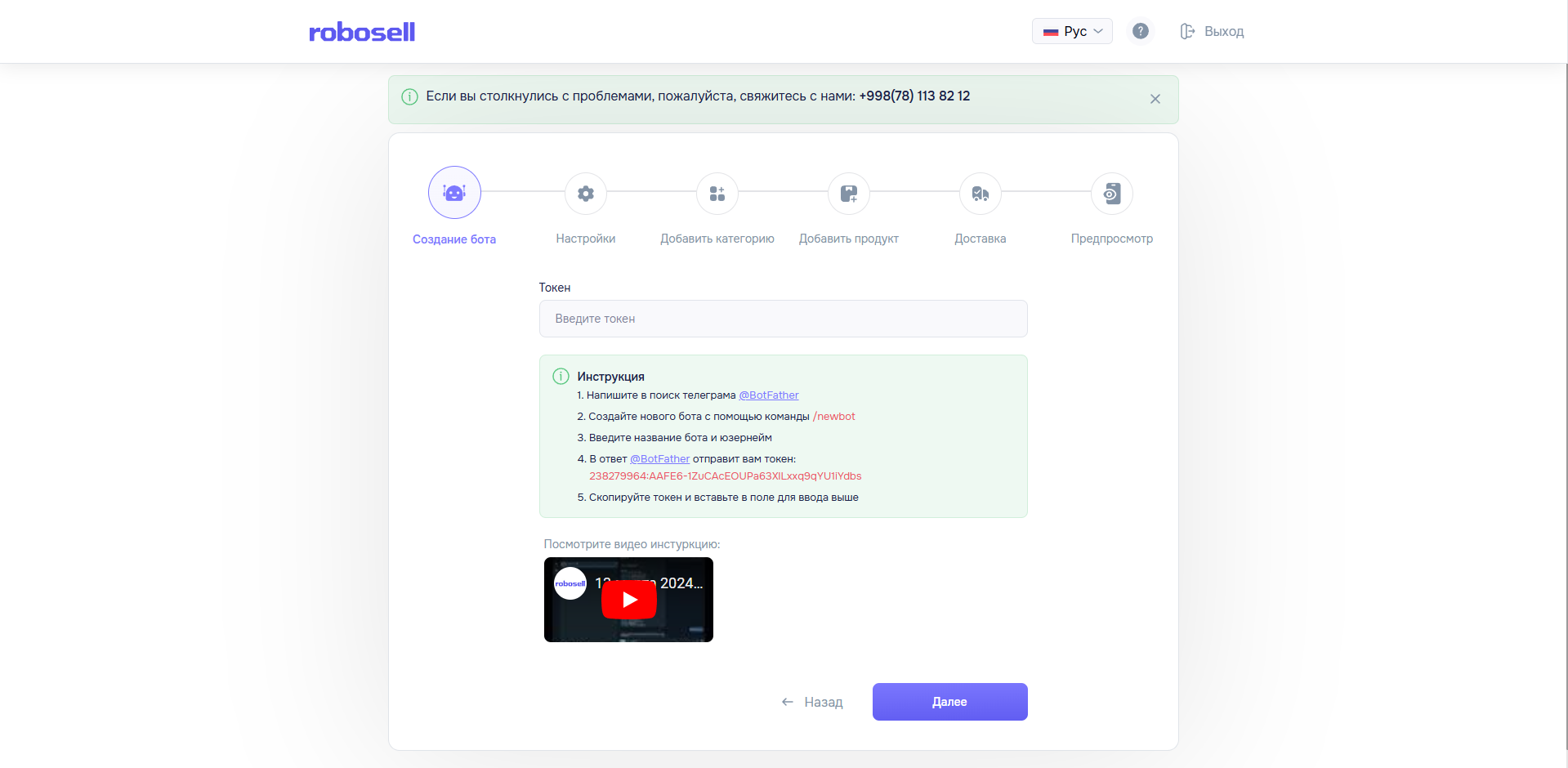
Task: Open @BotFather link in step 1
Action: click(769, 395)
